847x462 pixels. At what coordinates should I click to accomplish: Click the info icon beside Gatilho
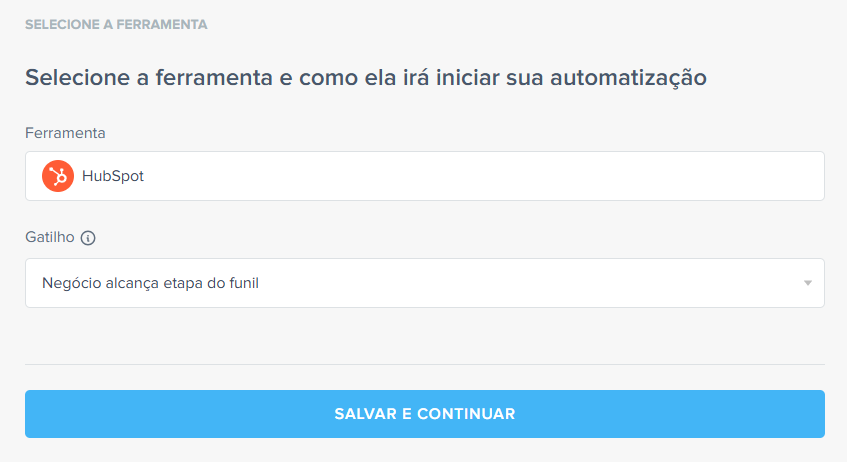tap(88, 238)
